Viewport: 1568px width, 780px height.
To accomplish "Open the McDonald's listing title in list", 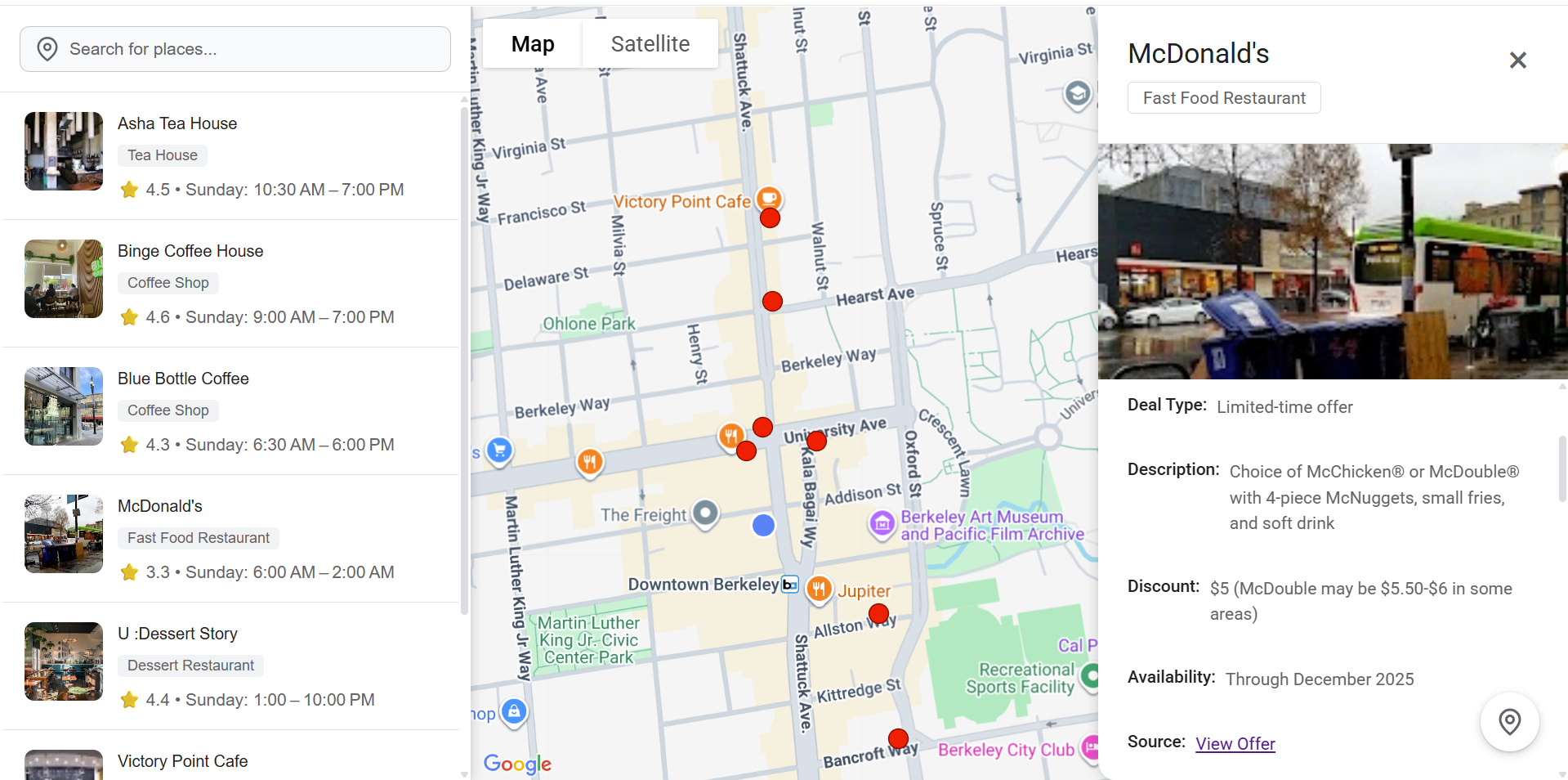I will coord(160,506).
